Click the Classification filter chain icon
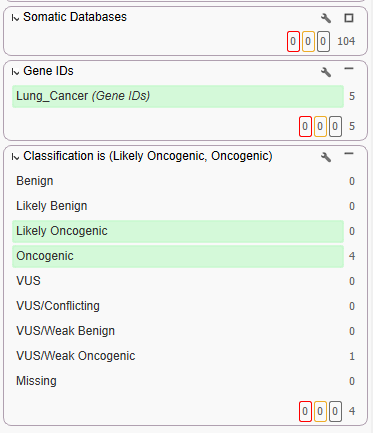This screenshot has width=373, height=433. (x=15, y=157)
